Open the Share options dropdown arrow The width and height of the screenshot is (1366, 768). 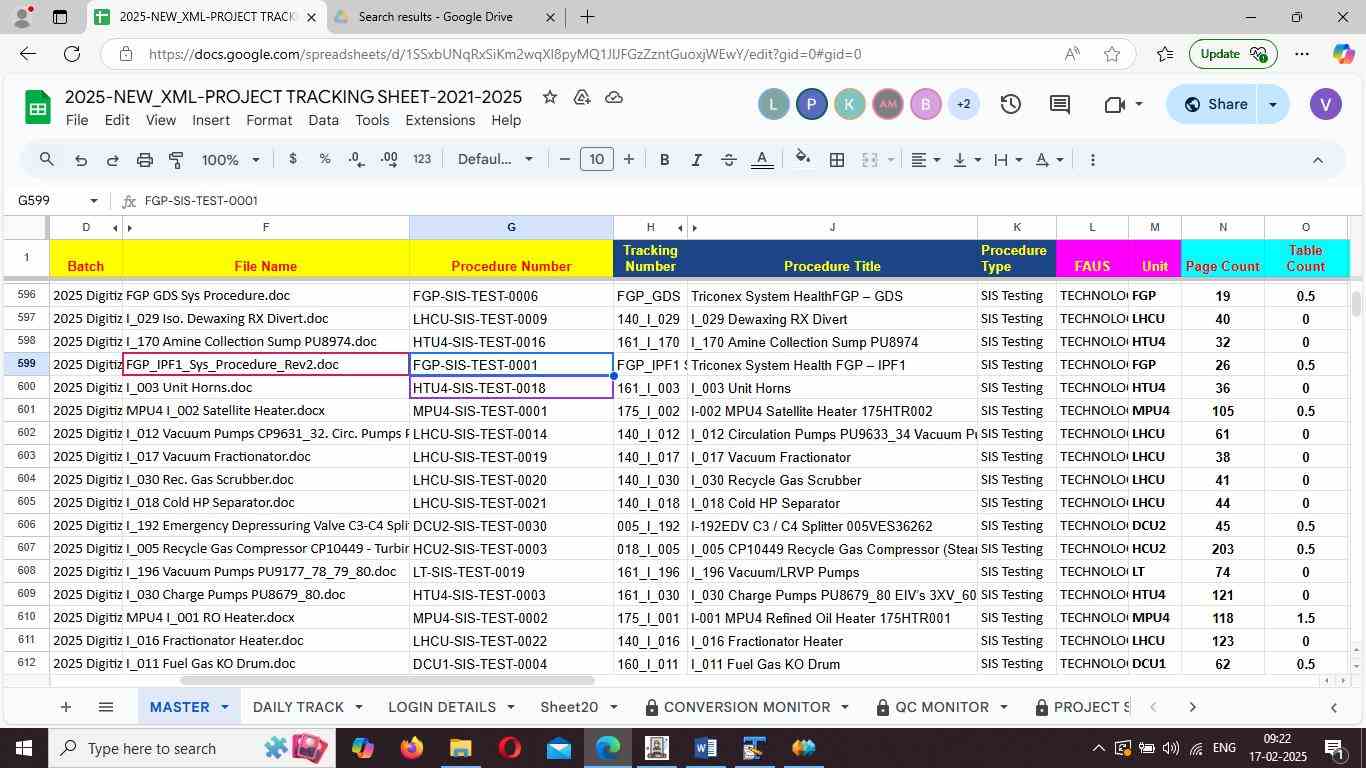coord(1273,104)
